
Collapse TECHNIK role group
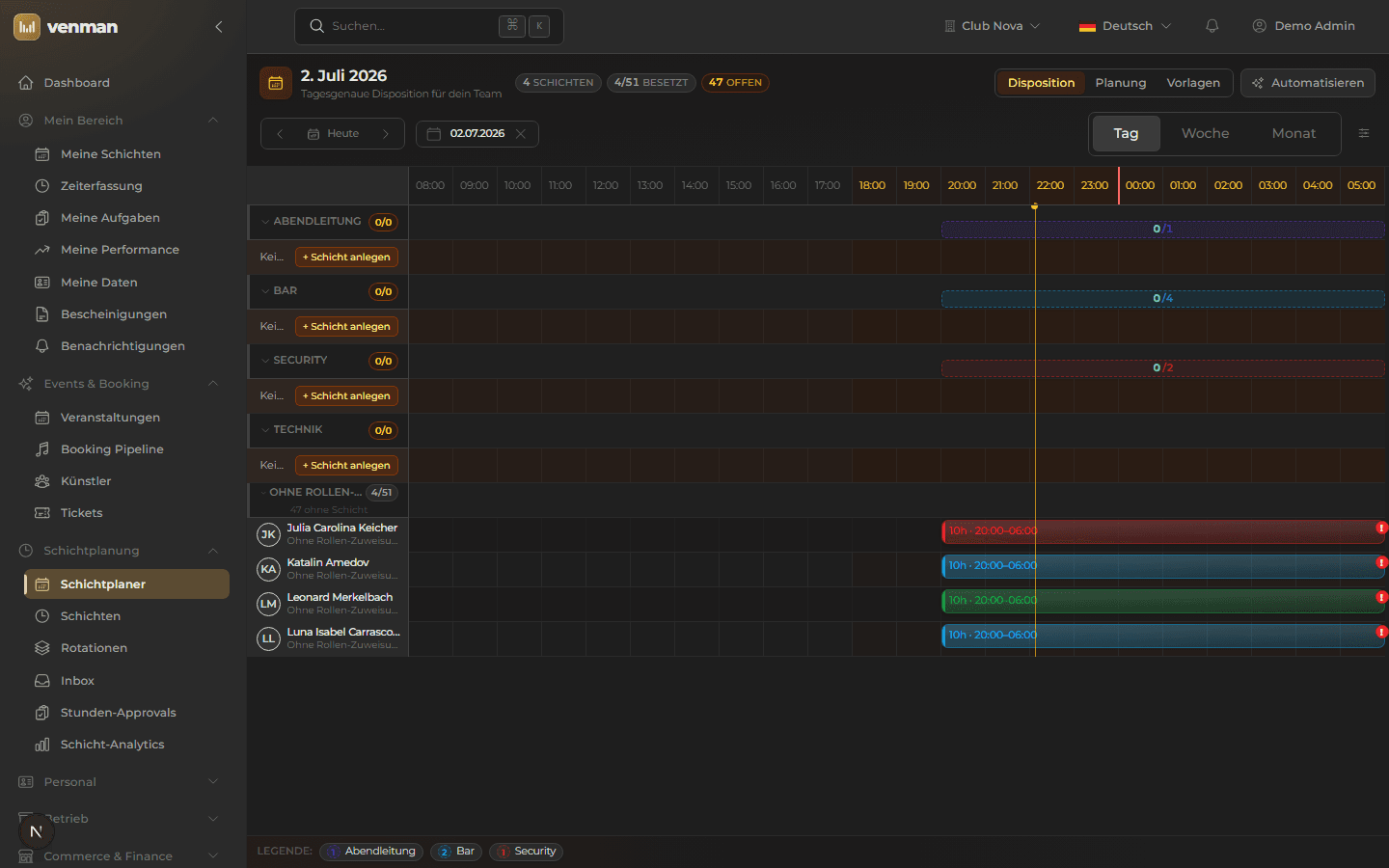[x=265, y=430]
